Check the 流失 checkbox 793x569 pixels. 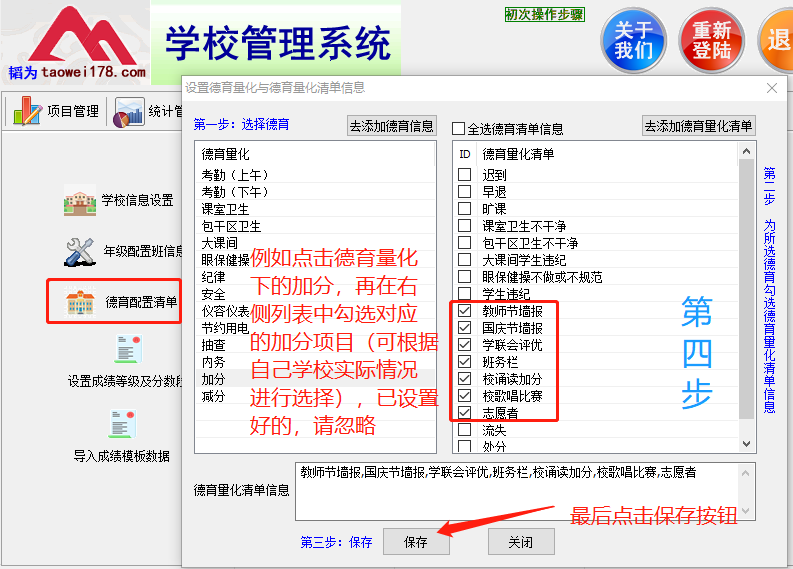click(x=464, y=430)
